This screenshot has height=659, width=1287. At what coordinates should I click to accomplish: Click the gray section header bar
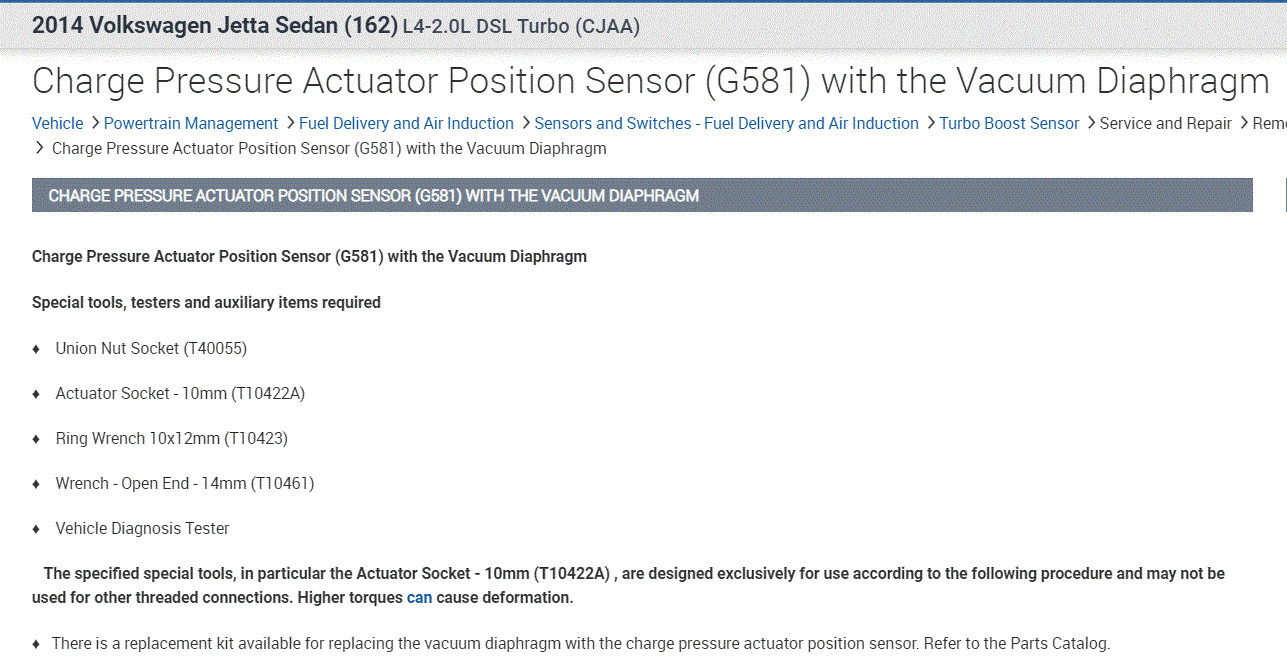pyautogui.click(x=641, y=195)
